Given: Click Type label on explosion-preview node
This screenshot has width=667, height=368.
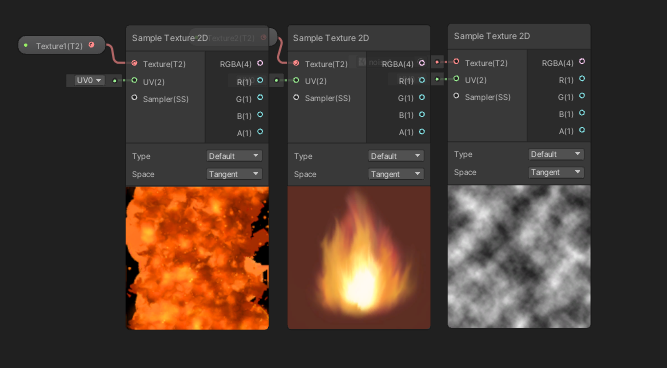Looking at the screenshot, I should 141,156.
